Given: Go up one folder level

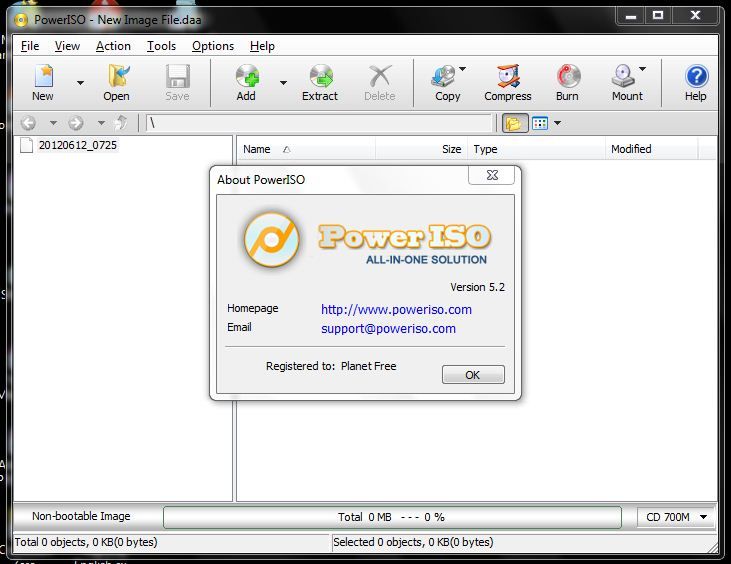Looking at the screenshot, I should [x=121, y=123].
